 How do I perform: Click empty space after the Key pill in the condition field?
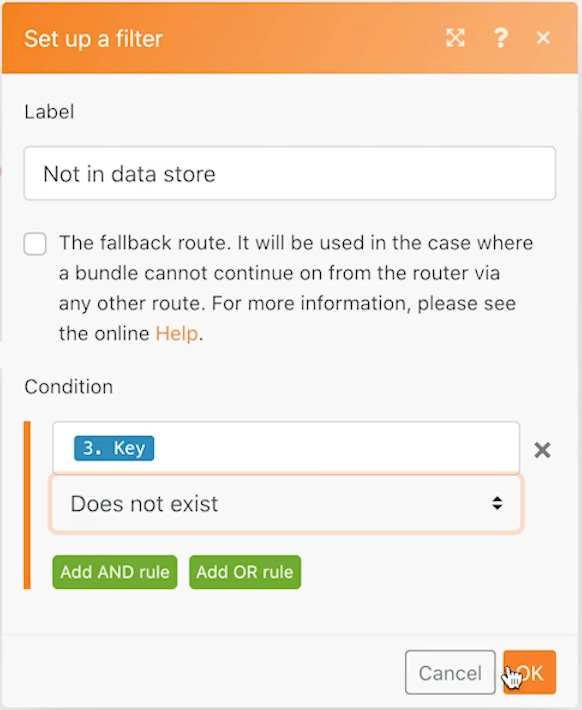click(335, 448)
